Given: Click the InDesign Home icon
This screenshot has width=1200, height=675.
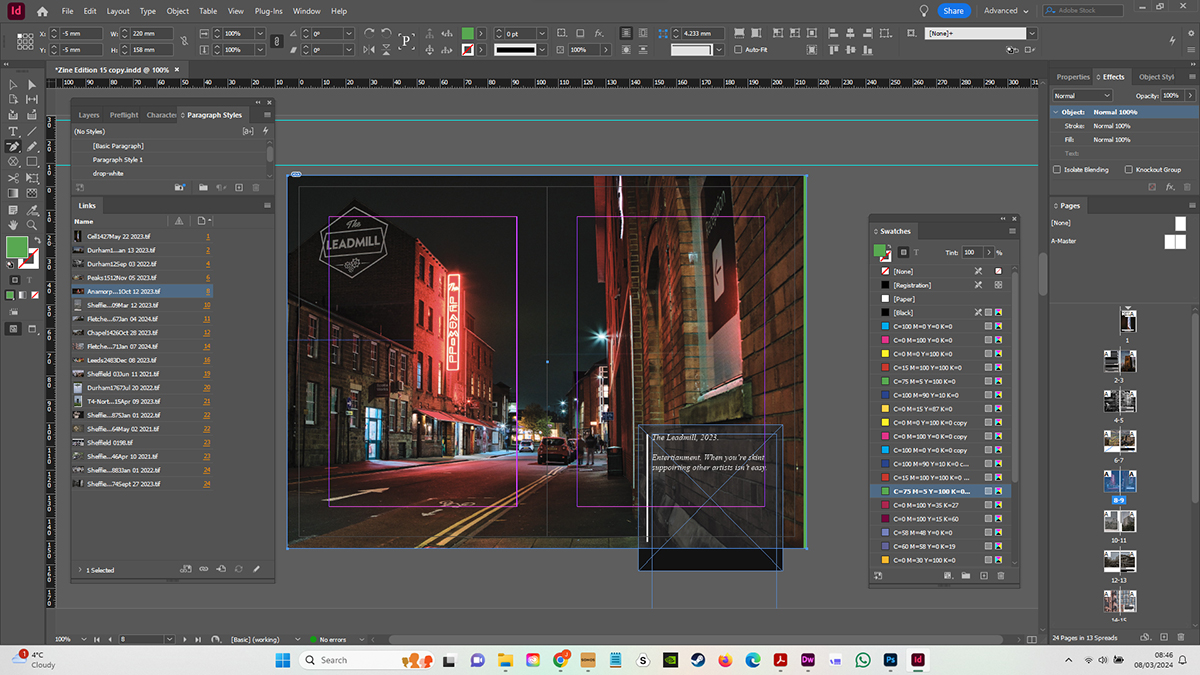Looking at the screenshot, I should pos(41,11).
